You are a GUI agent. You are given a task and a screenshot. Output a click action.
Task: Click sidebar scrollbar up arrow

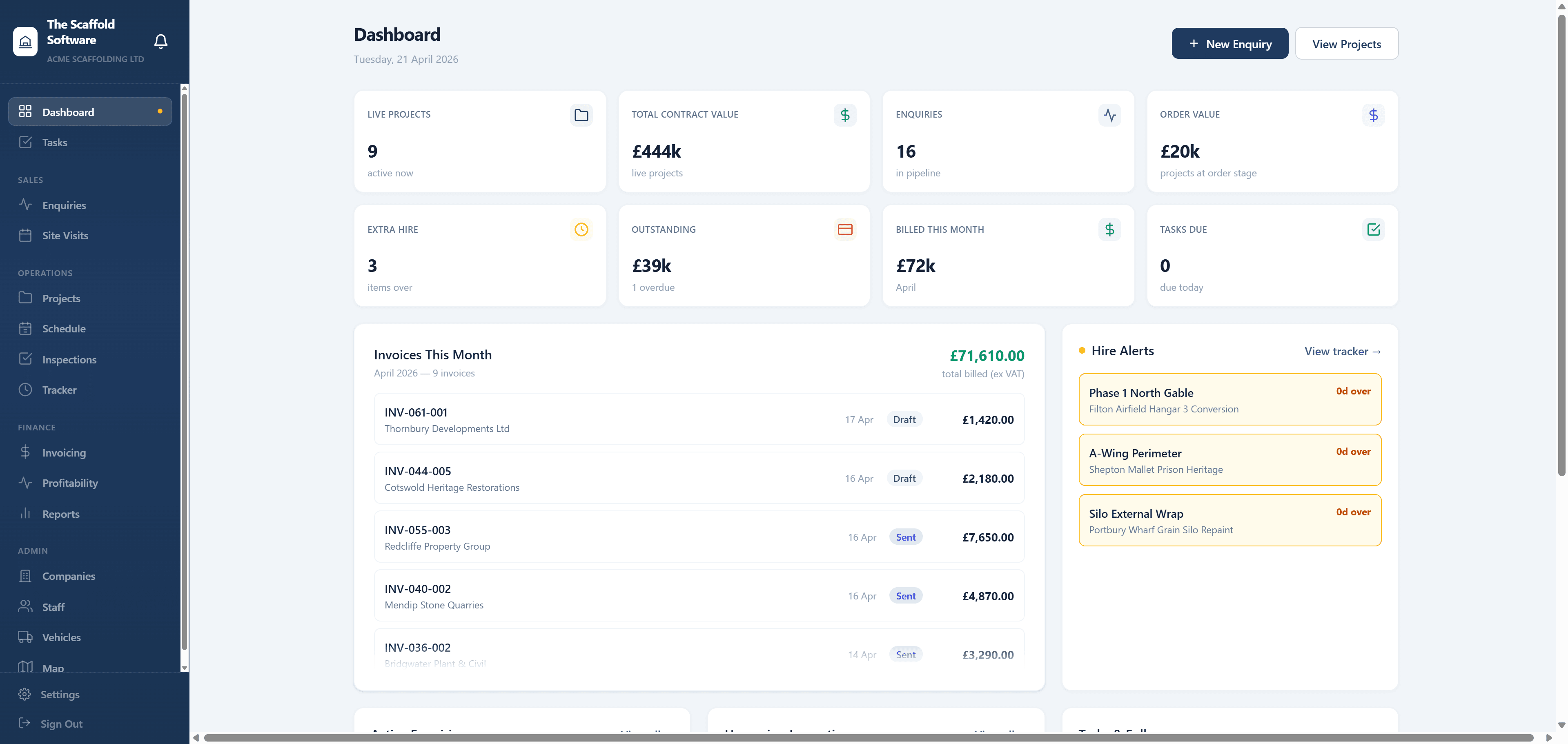(185, 88)
